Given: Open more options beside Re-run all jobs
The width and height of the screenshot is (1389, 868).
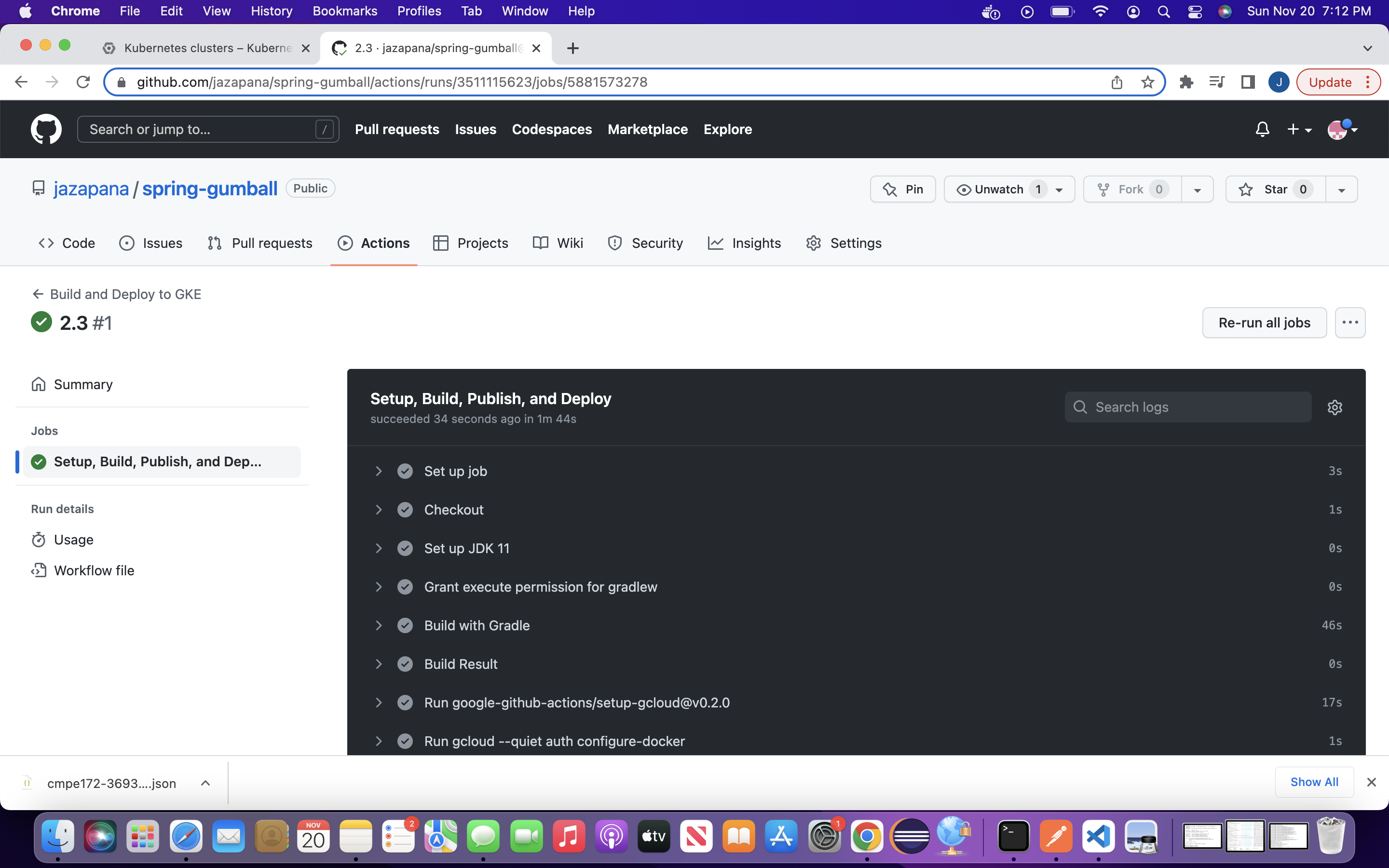Looking at the screenshot, I should [1350, 322].
